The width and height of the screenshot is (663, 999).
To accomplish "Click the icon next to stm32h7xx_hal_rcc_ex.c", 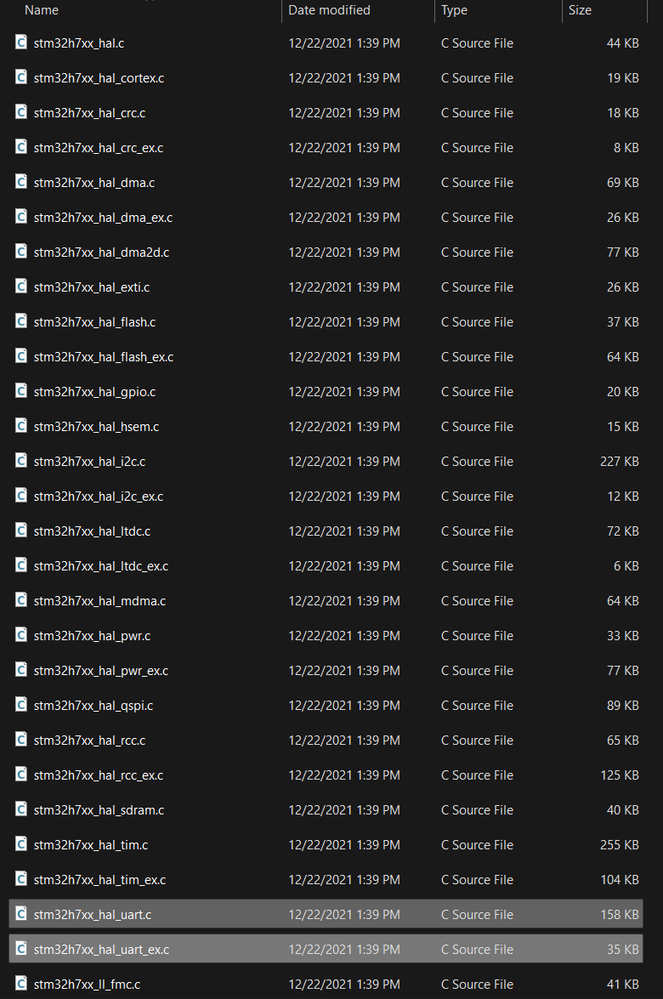I will [x=21, y=775].
